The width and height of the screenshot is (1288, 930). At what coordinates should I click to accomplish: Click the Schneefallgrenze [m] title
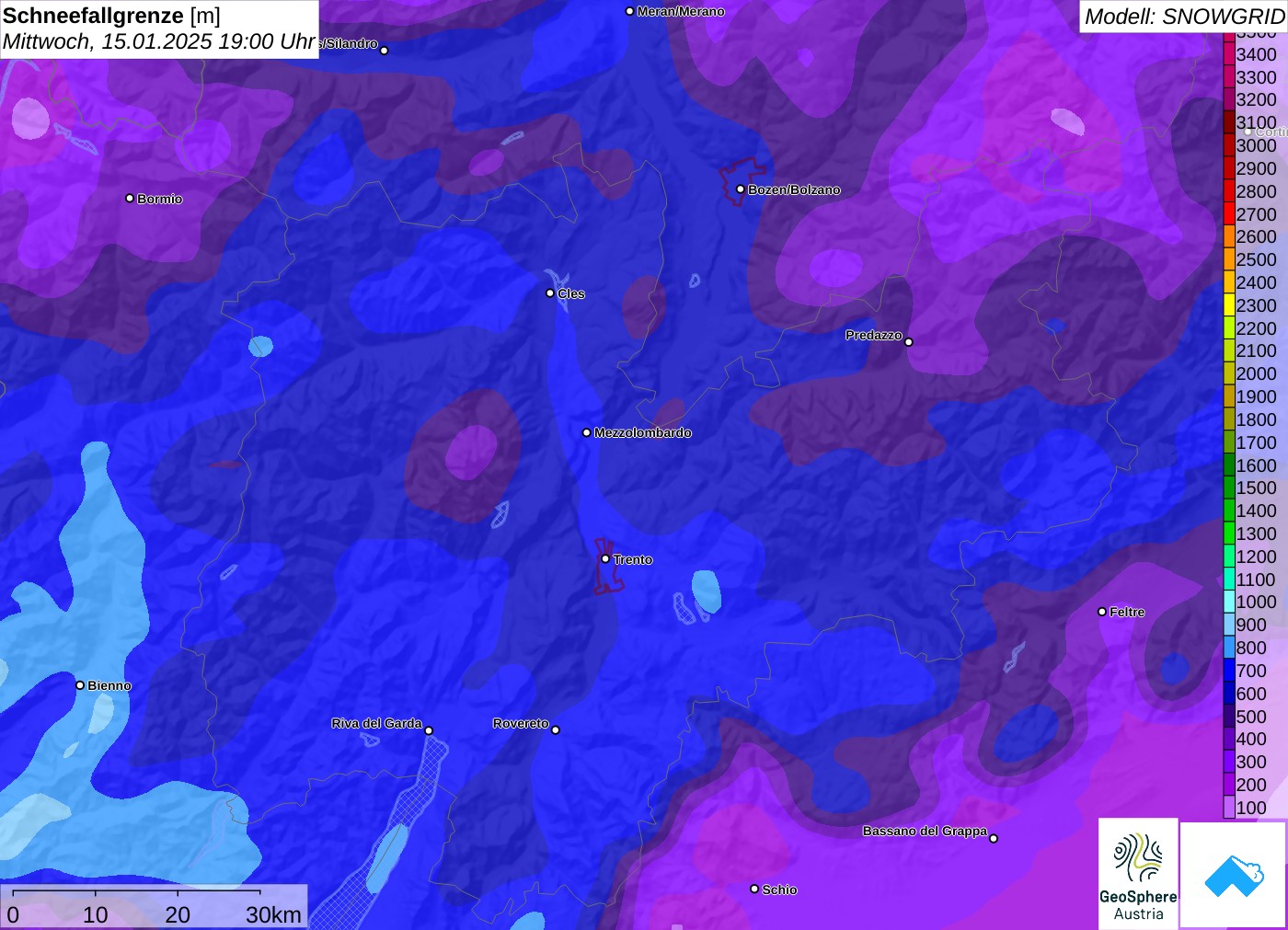[111, 16]
